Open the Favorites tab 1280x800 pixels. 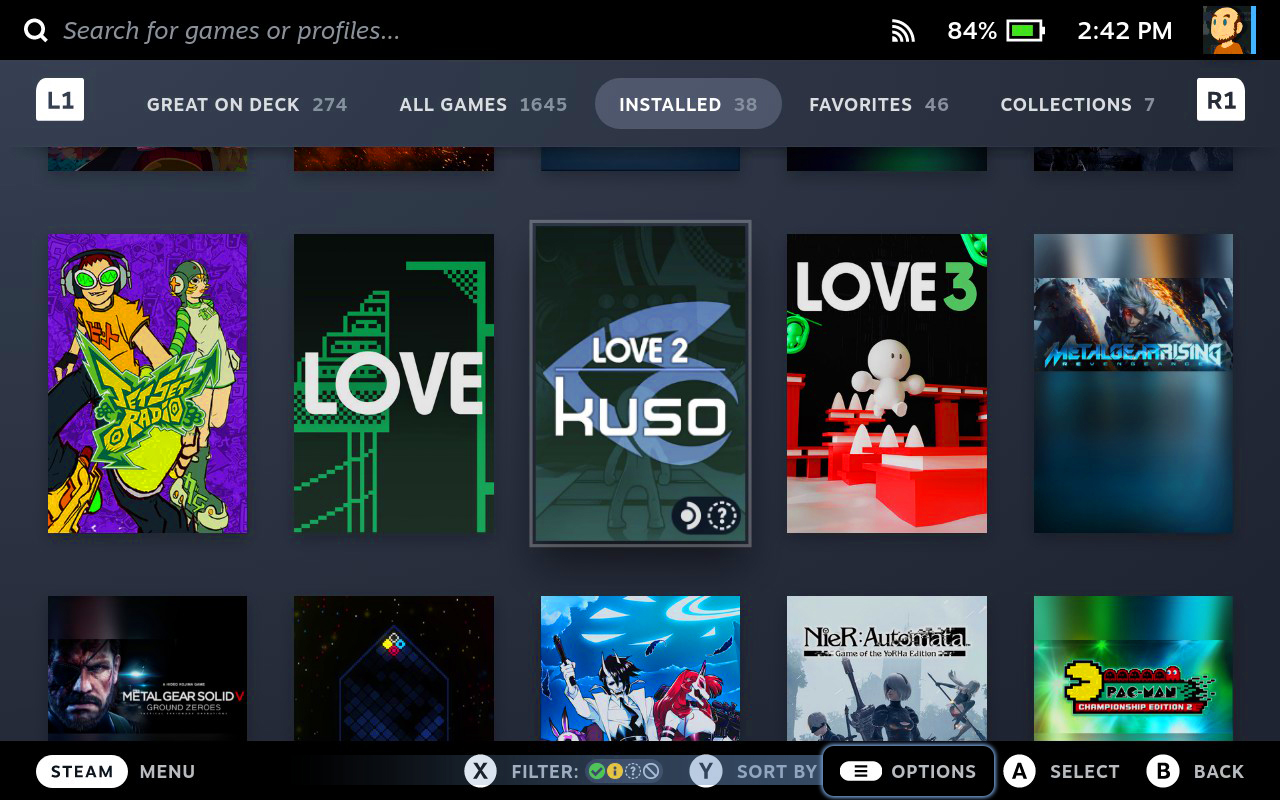(x=879, y=104)
